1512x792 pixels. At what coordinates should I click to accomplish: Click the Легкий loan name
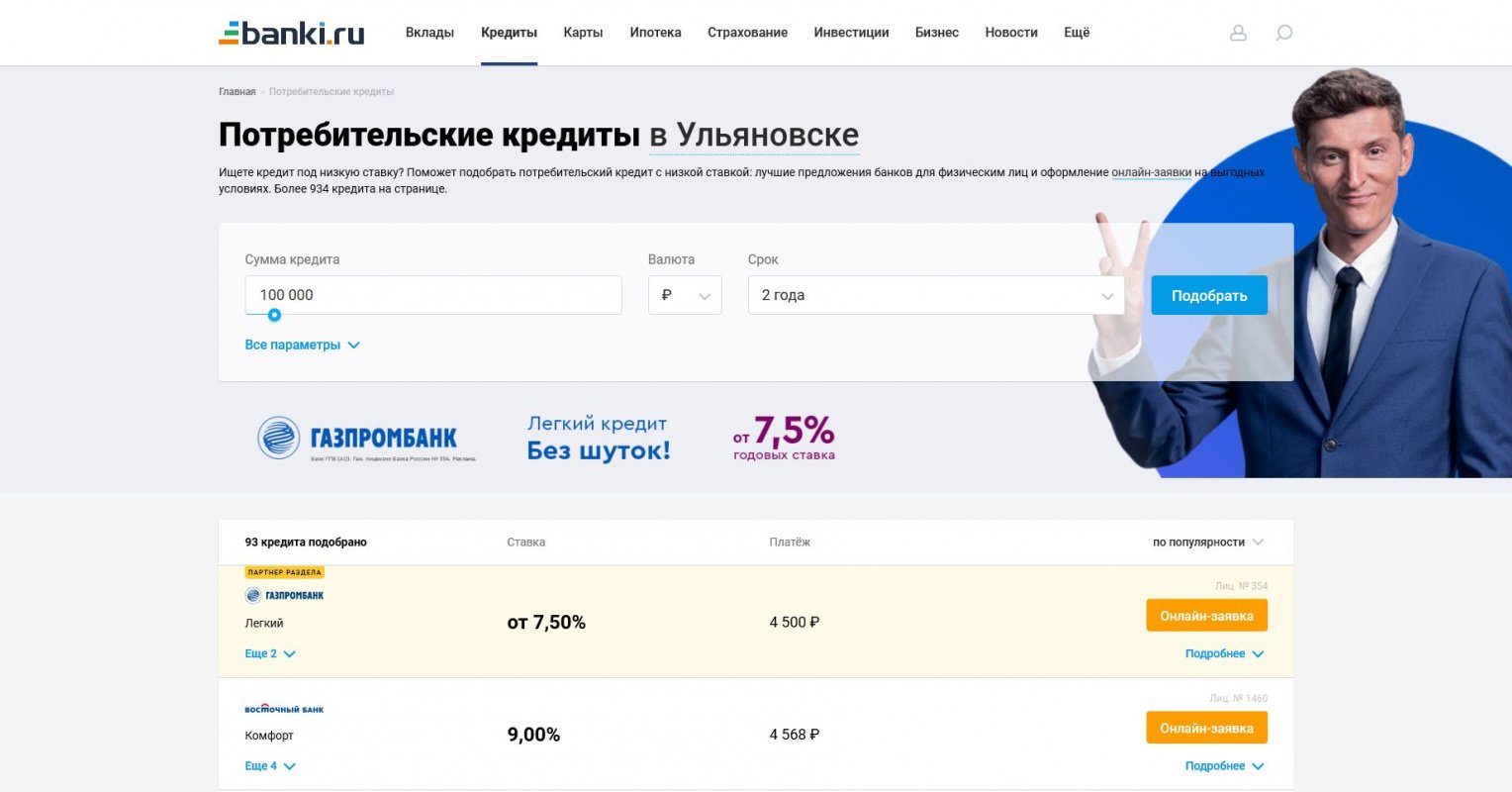tap(264, 623)
